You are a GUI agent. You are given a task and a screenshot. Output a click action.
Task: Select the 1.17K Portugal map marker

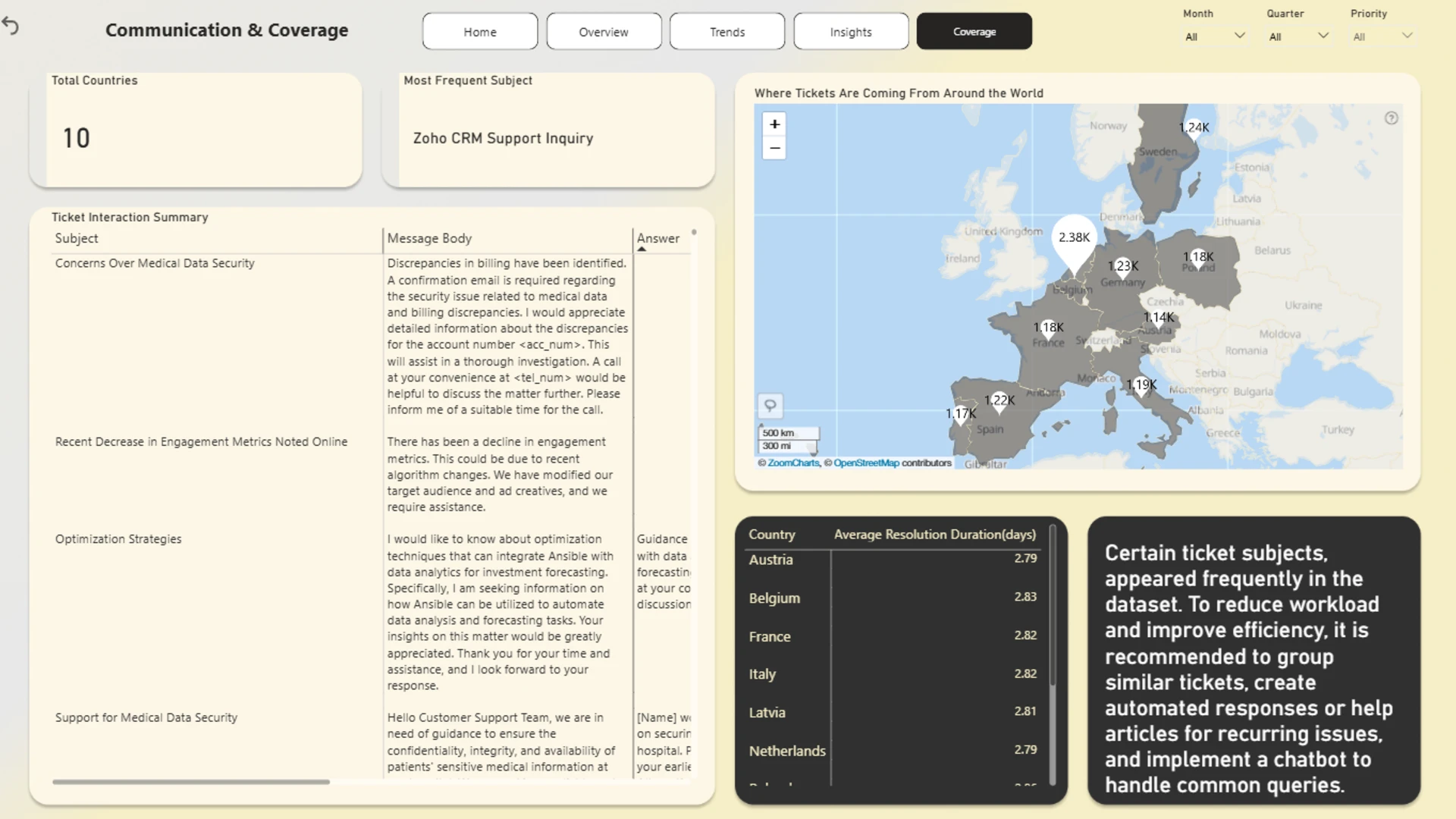[961, 414]
